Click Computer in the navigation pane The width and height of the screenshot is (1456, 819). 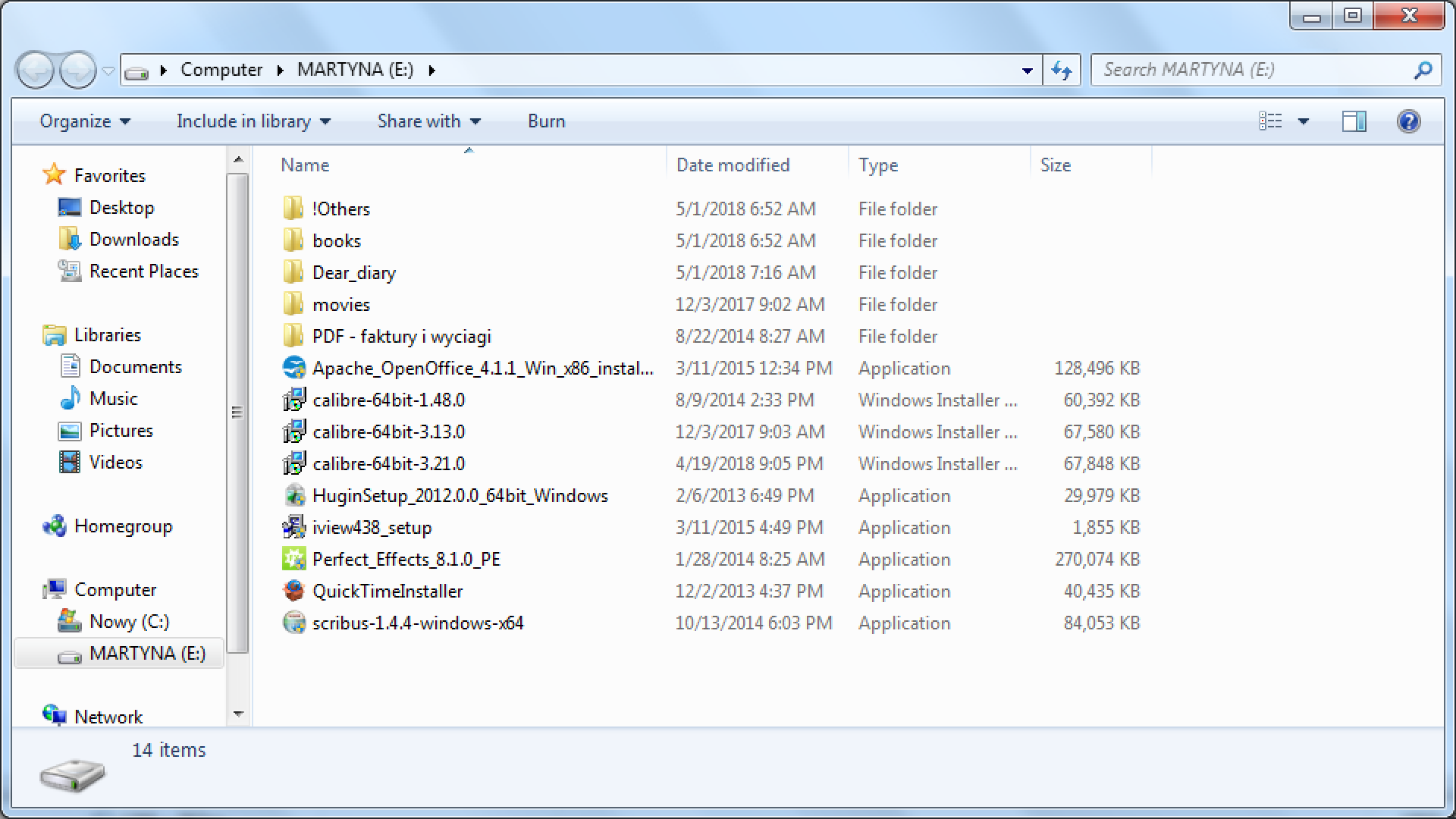[x=115, y=589]
